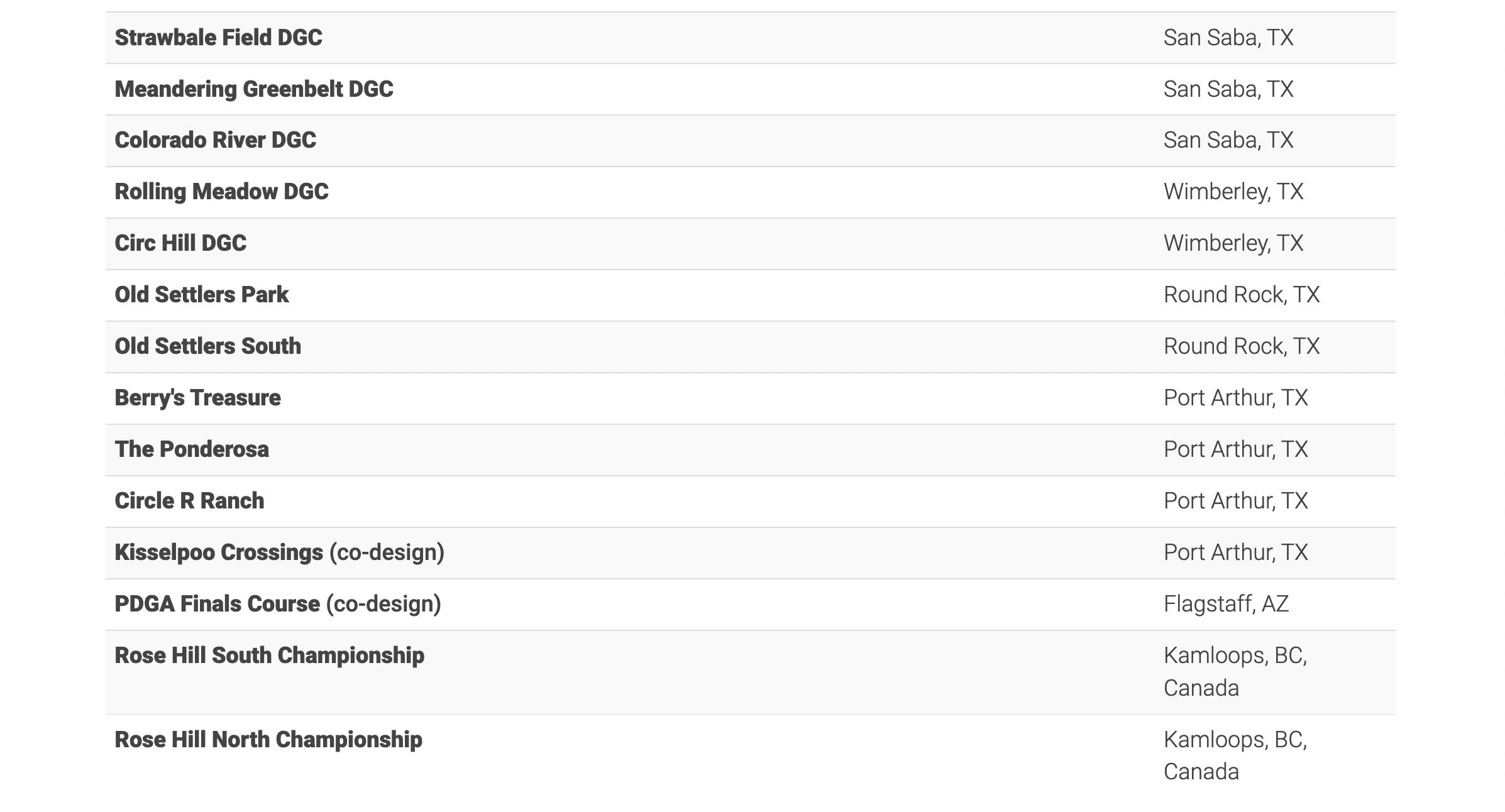Click the Circ Hill DGC course

180,243
